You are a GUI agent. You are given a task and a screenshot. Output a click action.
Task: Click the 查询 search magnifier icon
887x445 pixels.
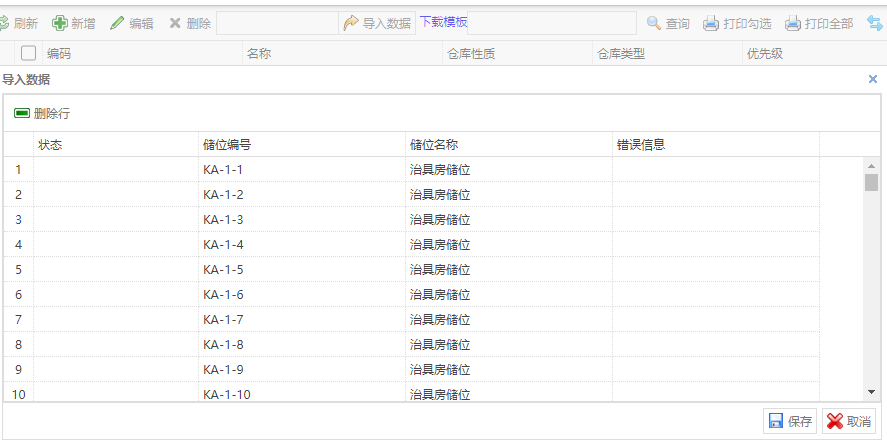pos(654,23)
